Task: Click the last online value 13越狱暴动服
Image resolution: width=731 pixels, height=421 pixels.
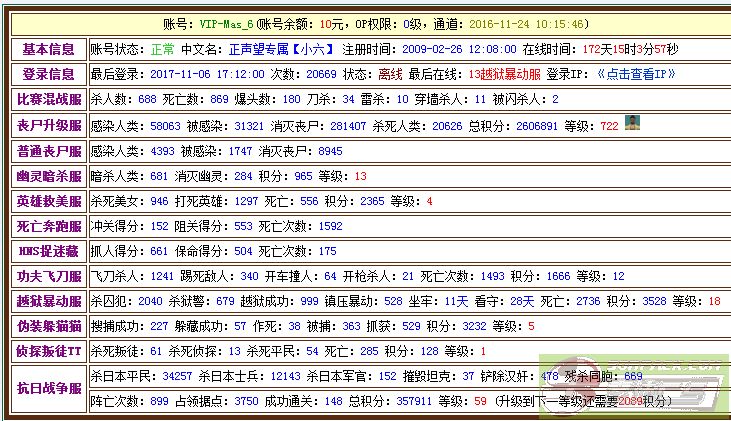Action: point(504,75)
